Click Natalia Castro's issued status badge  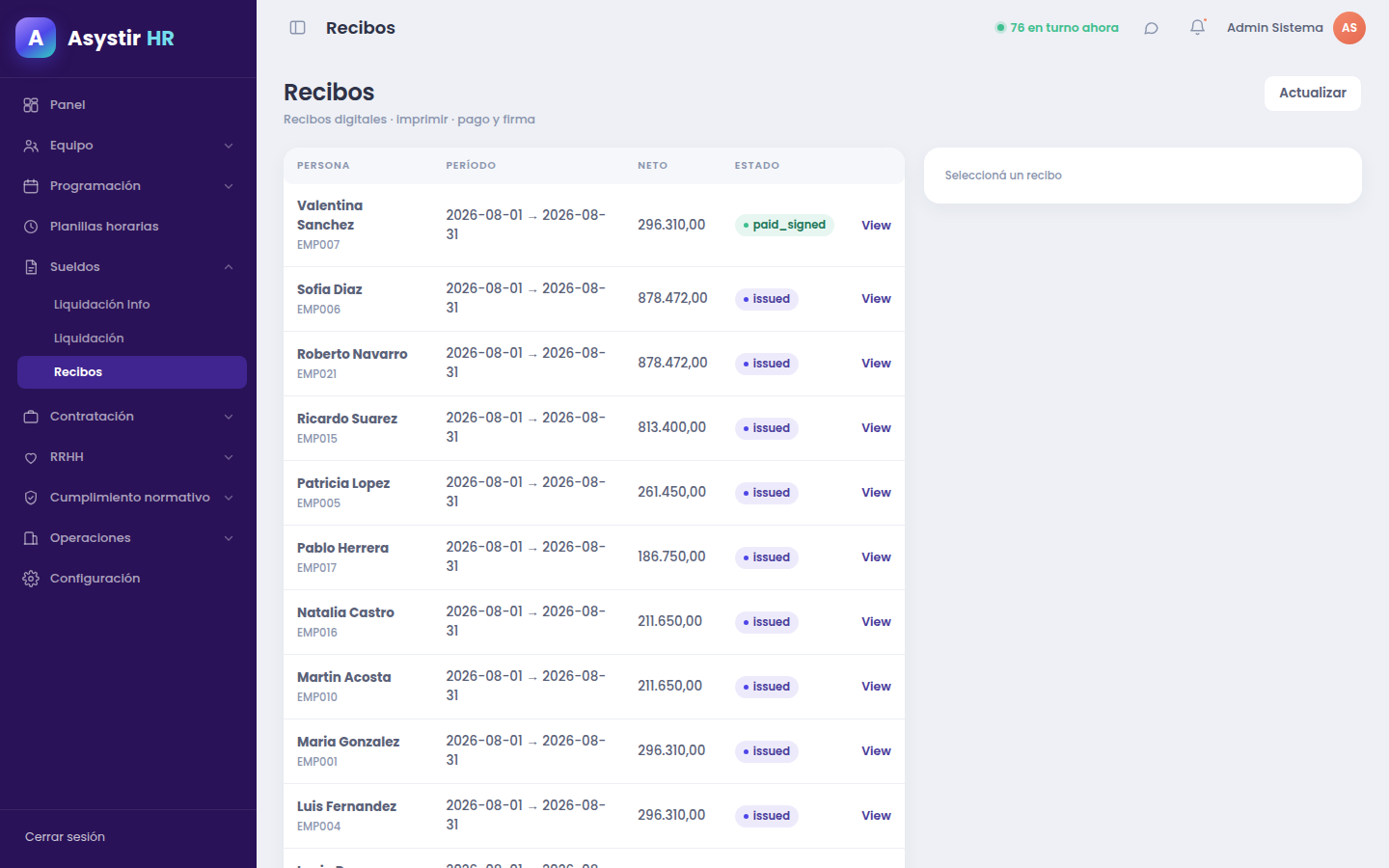pyautogui.click(x=767, y=622)
